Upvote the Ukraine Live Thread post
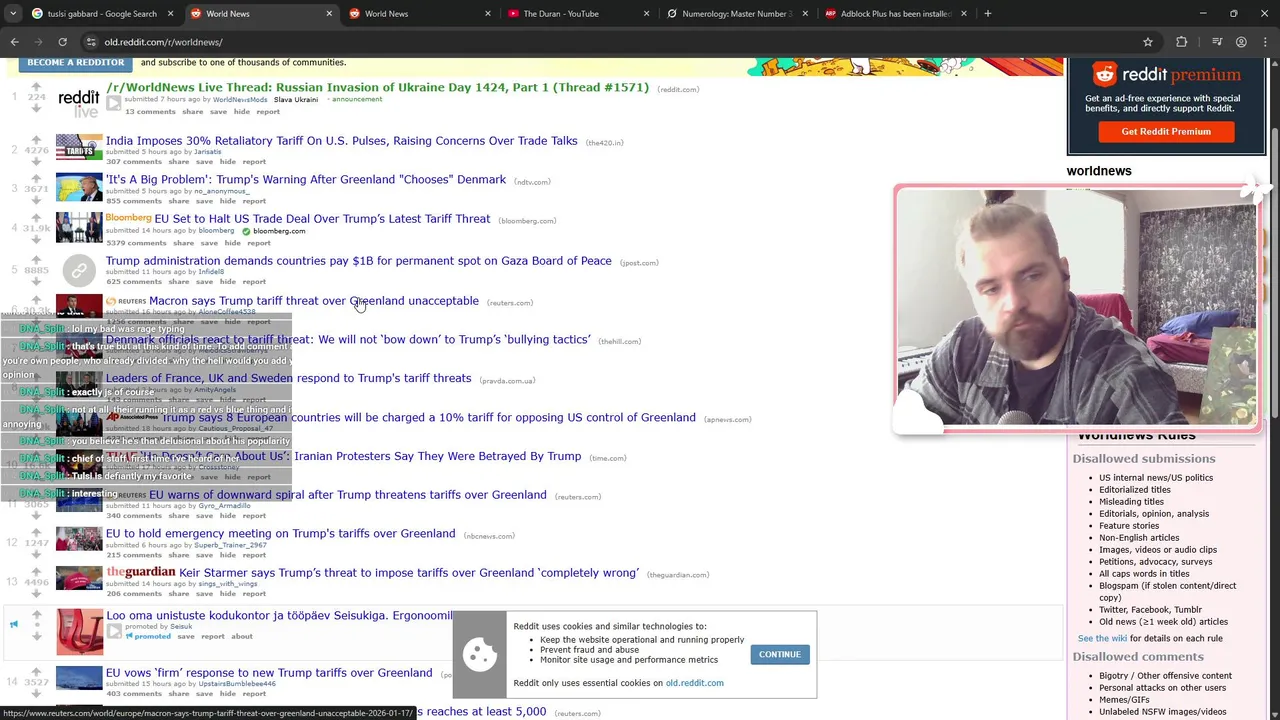The image size is (1280, 720). (36, 86)
